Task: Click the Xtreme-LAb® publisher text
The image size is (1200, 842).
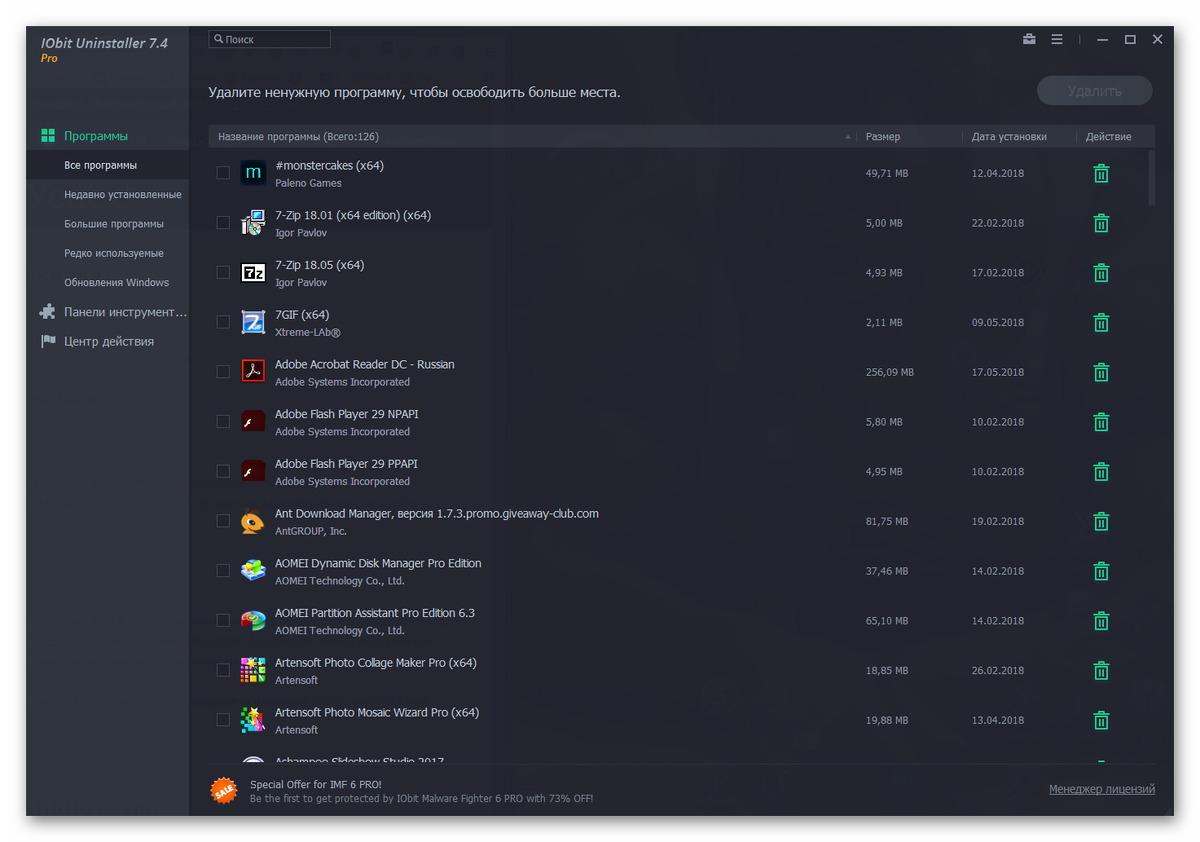Action: pyautogui.click(x=308, y=332)
